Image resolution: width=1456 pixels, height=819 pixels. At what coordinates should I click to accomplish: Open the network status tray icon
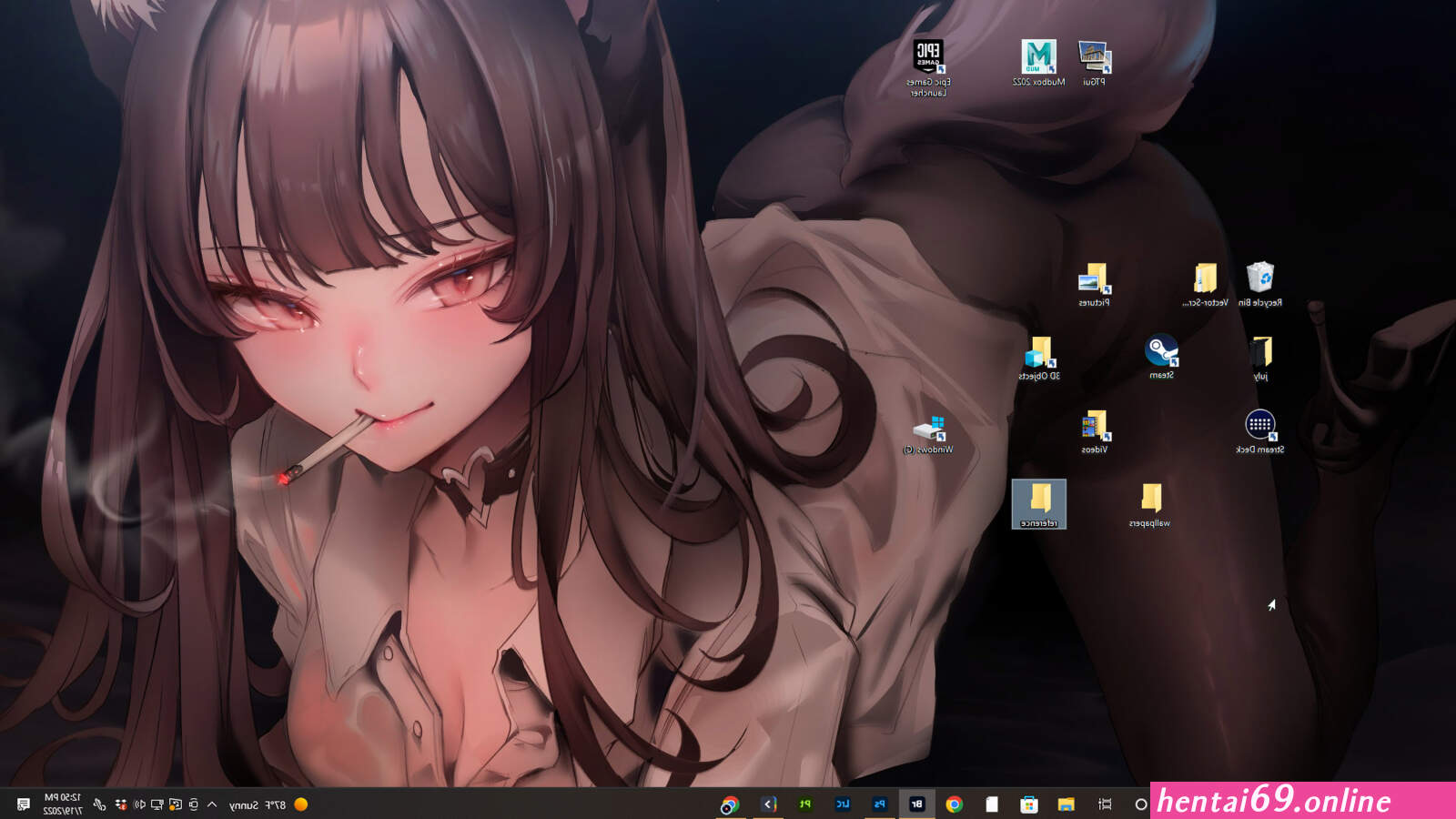tap(157, 804)
